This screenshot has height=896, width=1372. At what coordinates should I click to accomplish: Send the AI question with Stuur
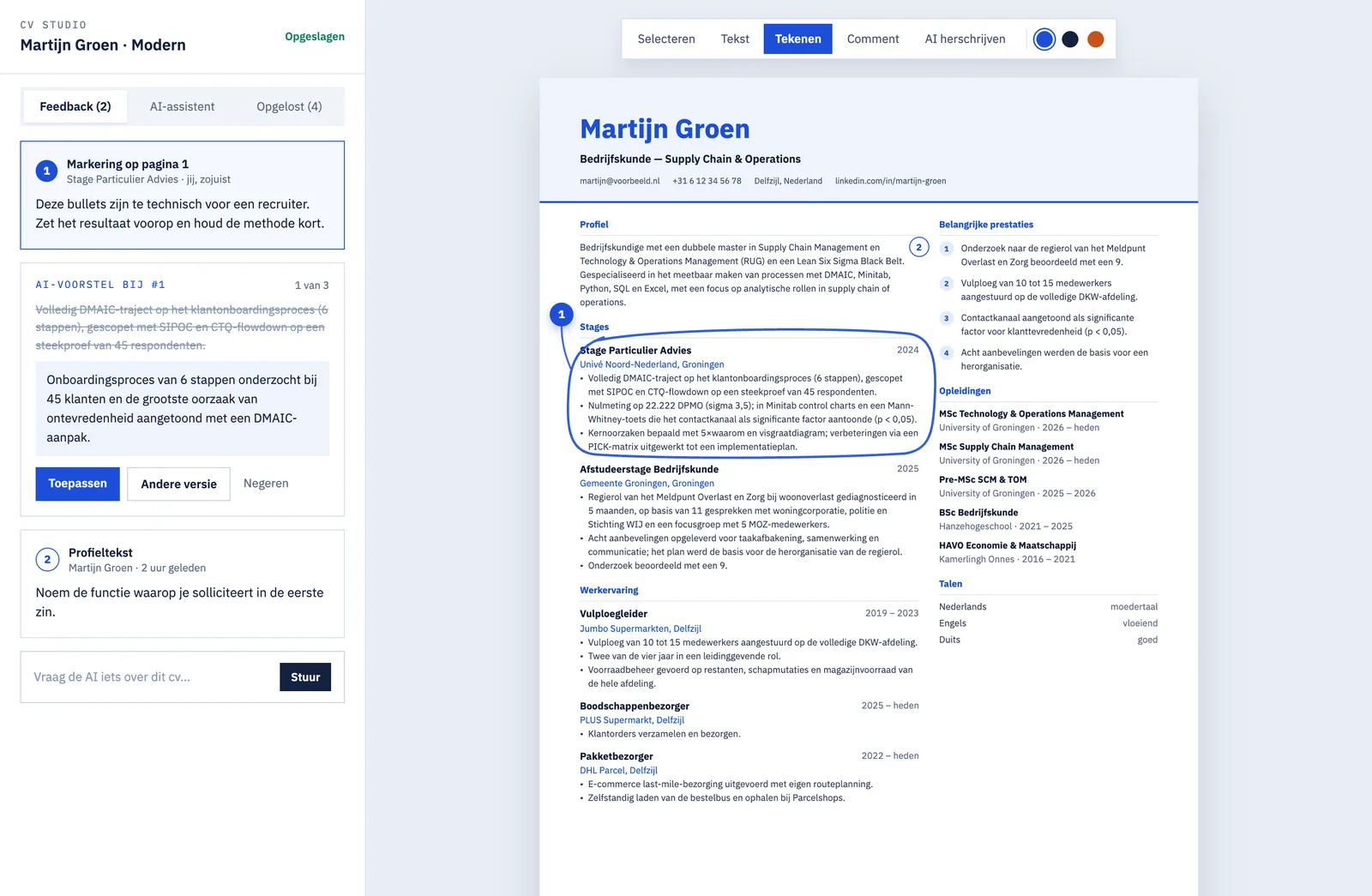305,677
